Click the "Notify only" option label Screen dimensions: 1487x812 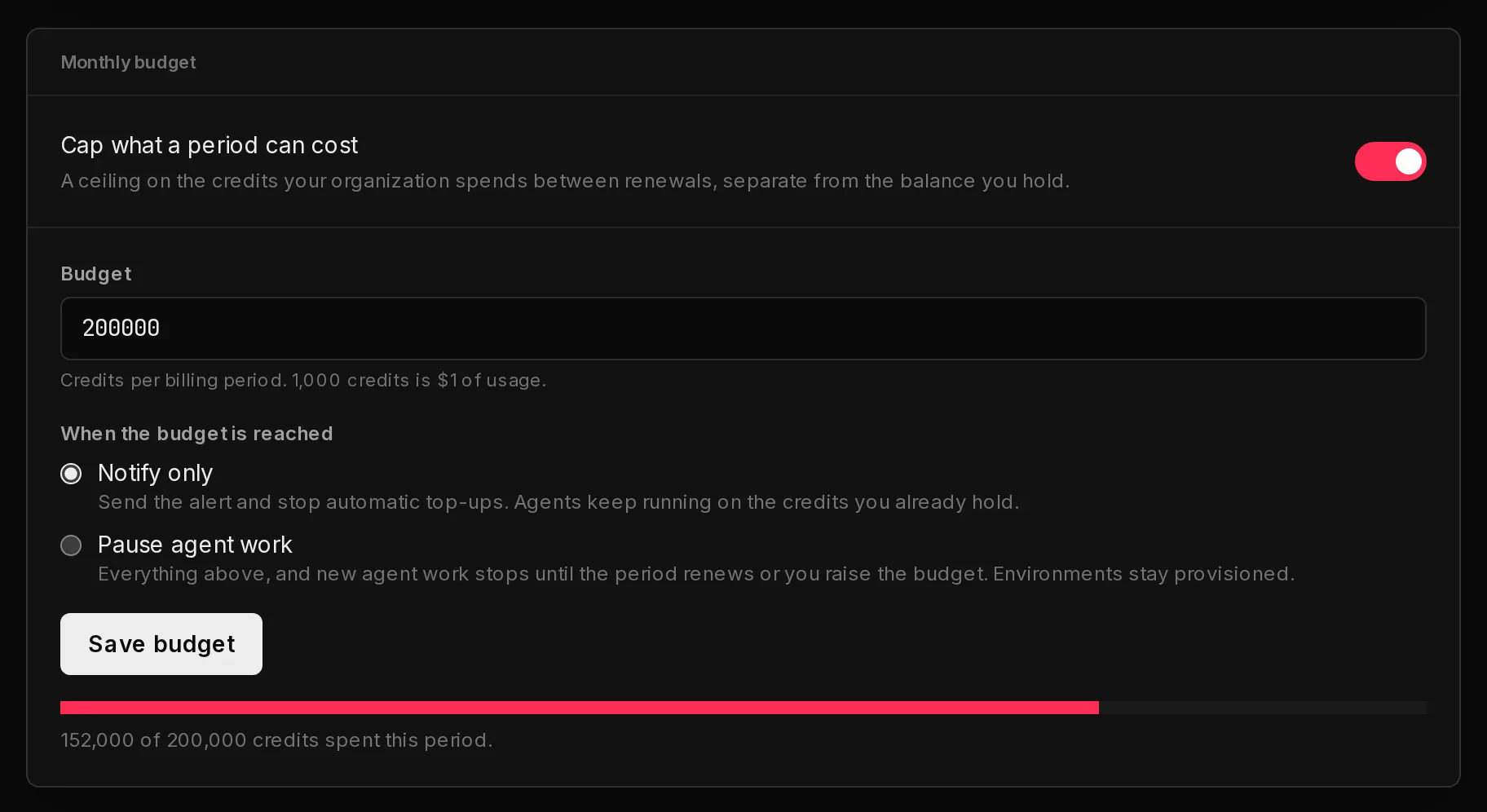click(155, 473)
